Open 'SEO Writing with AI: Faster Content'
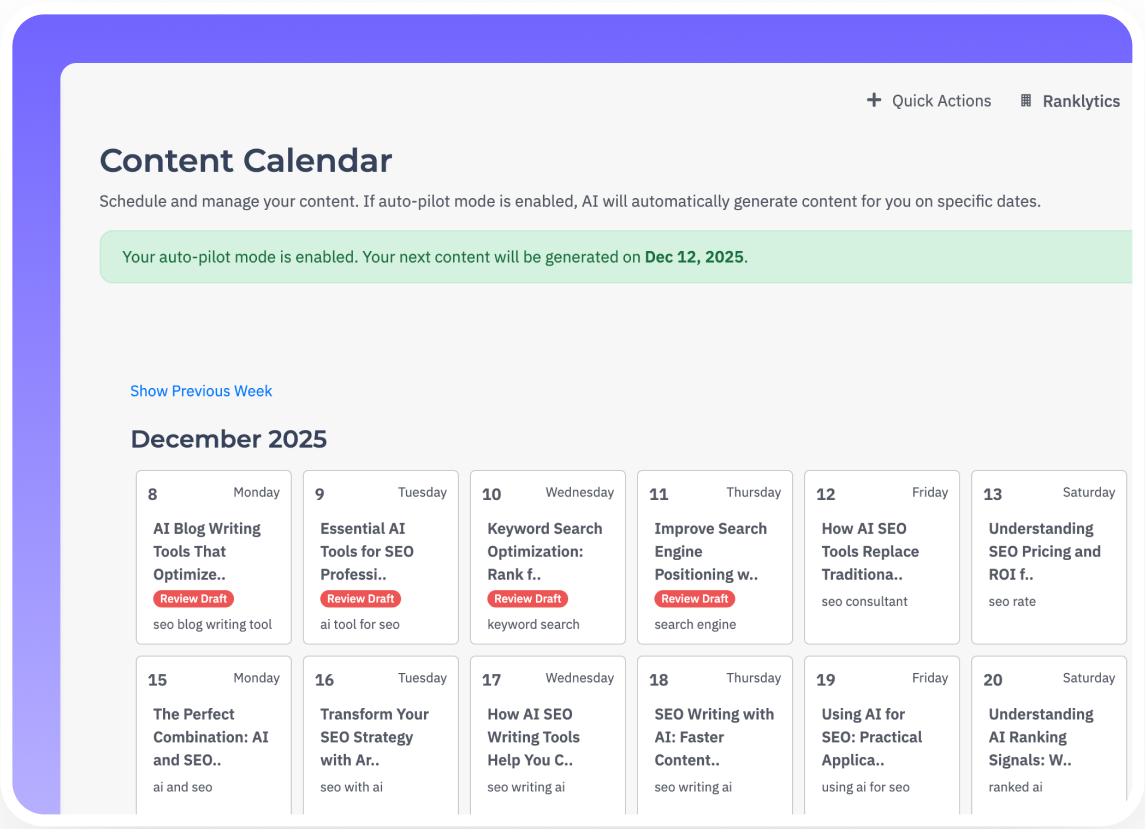This screenshot has width=1145, height=829. (714, 737)
